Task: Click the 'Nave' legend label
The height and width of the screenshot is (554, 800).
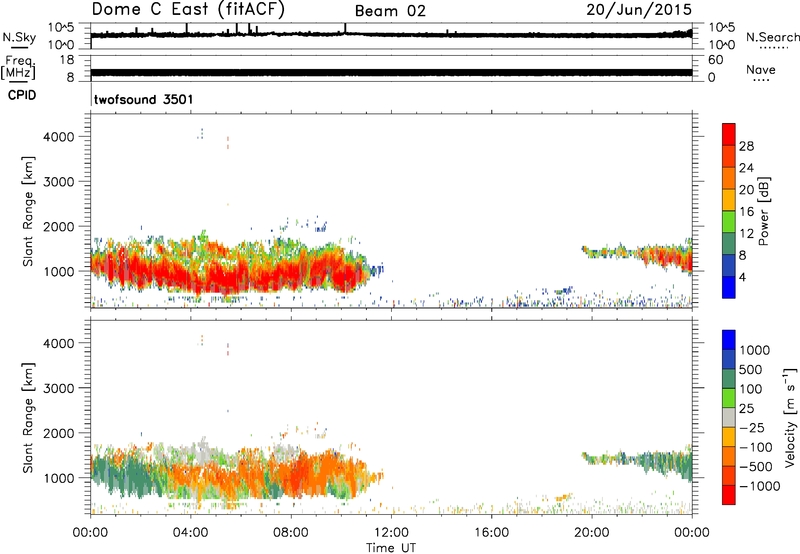Action: pos(760,70)
